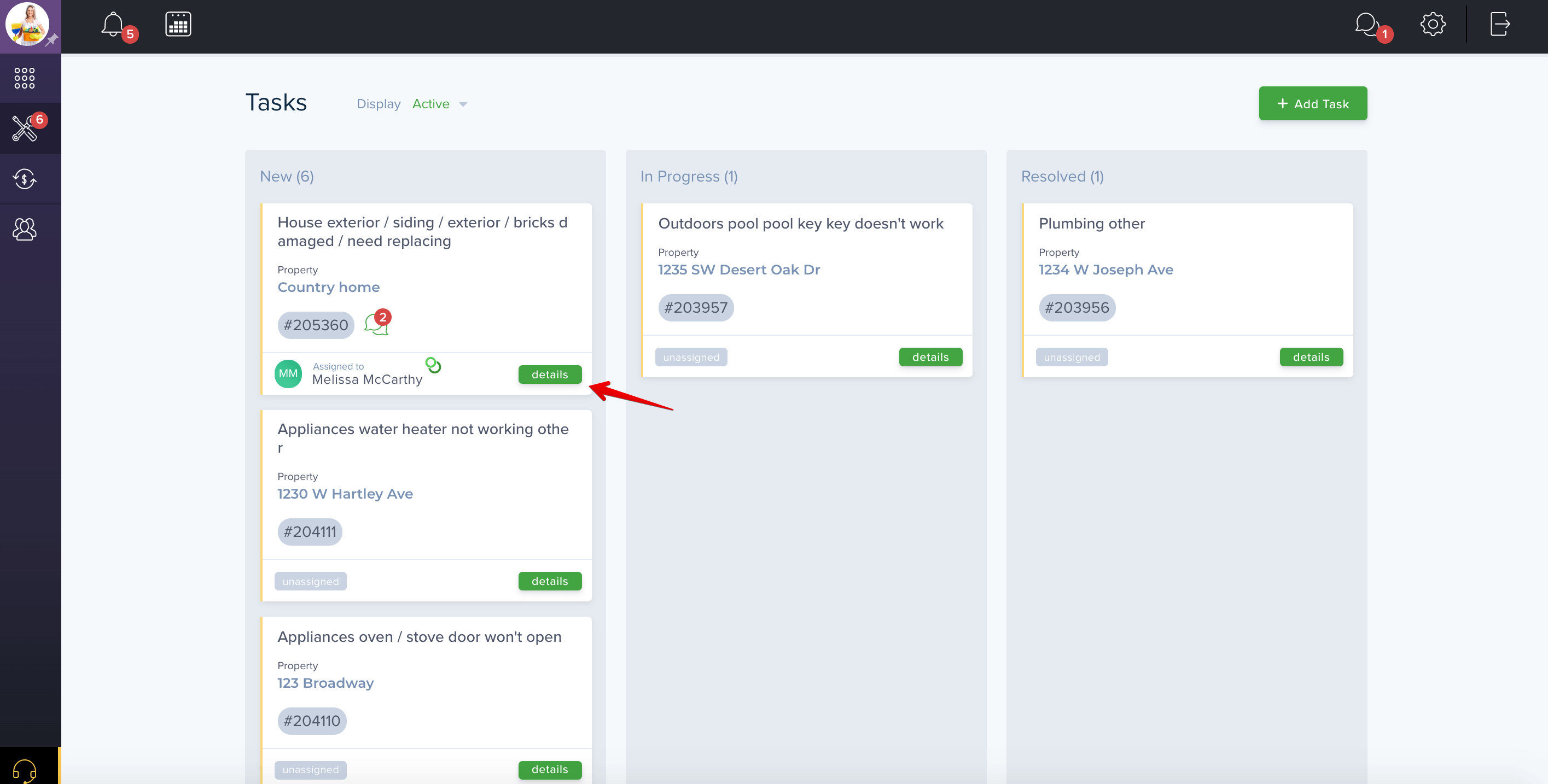
Task: Click the MM avatar for Melissa McCarthy
Action: [x=288, y=373]
